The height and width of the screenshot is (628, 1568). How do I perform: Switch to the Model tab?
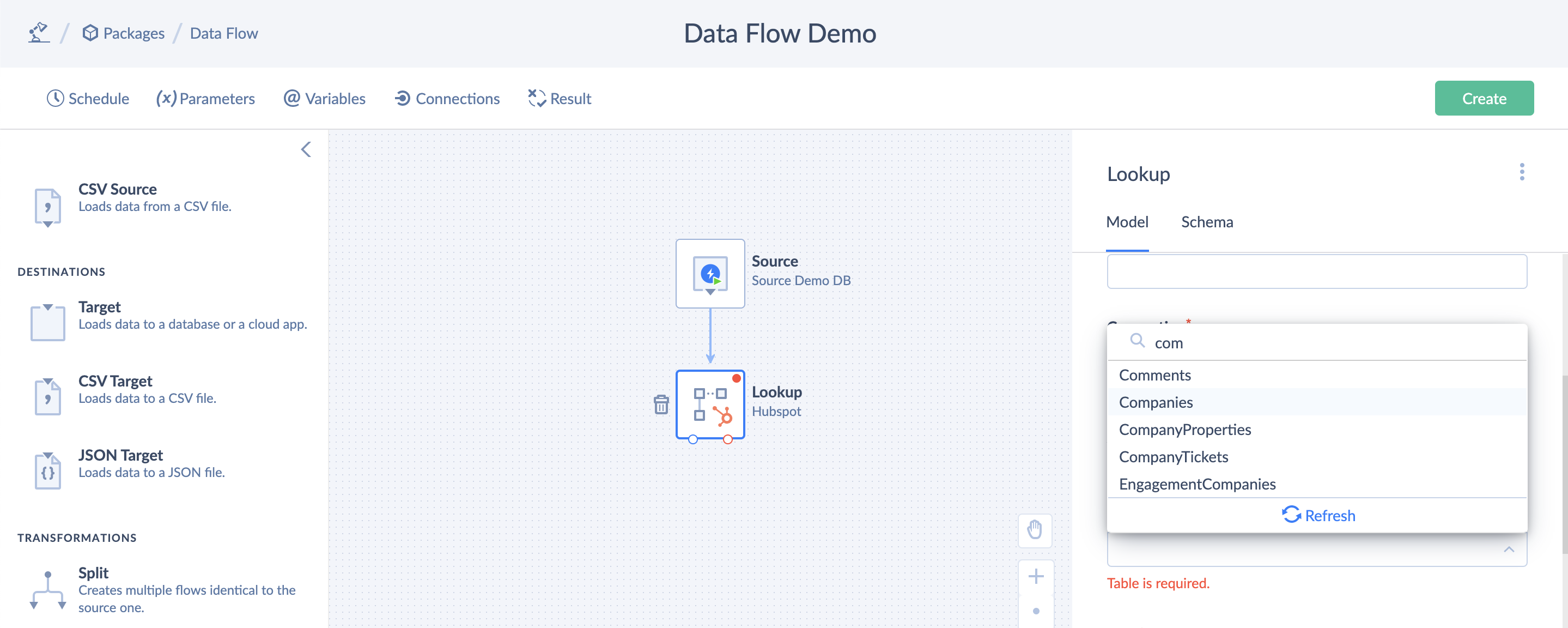pos(1128,222)
